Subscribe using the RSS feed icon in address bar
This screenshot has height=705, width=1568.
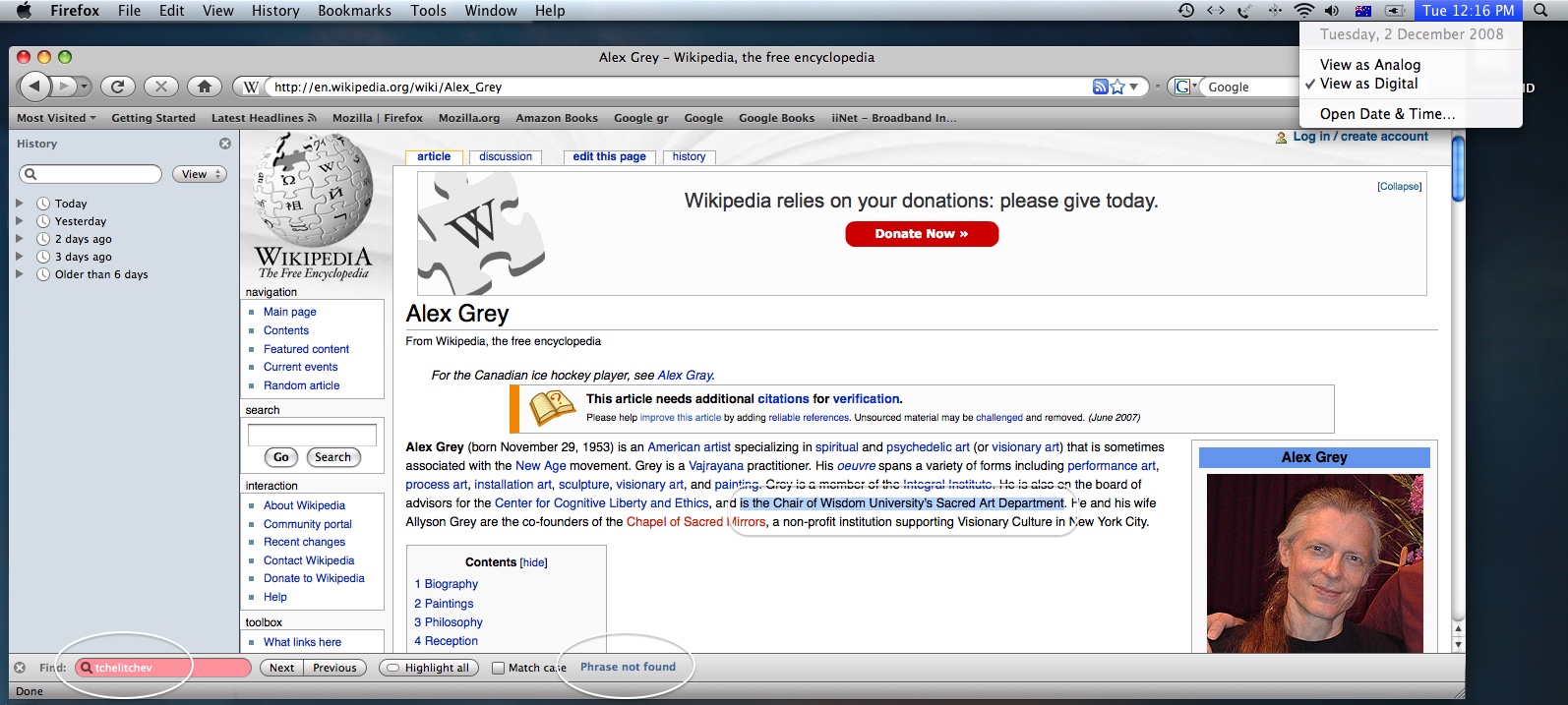[x=1101, y=87]
